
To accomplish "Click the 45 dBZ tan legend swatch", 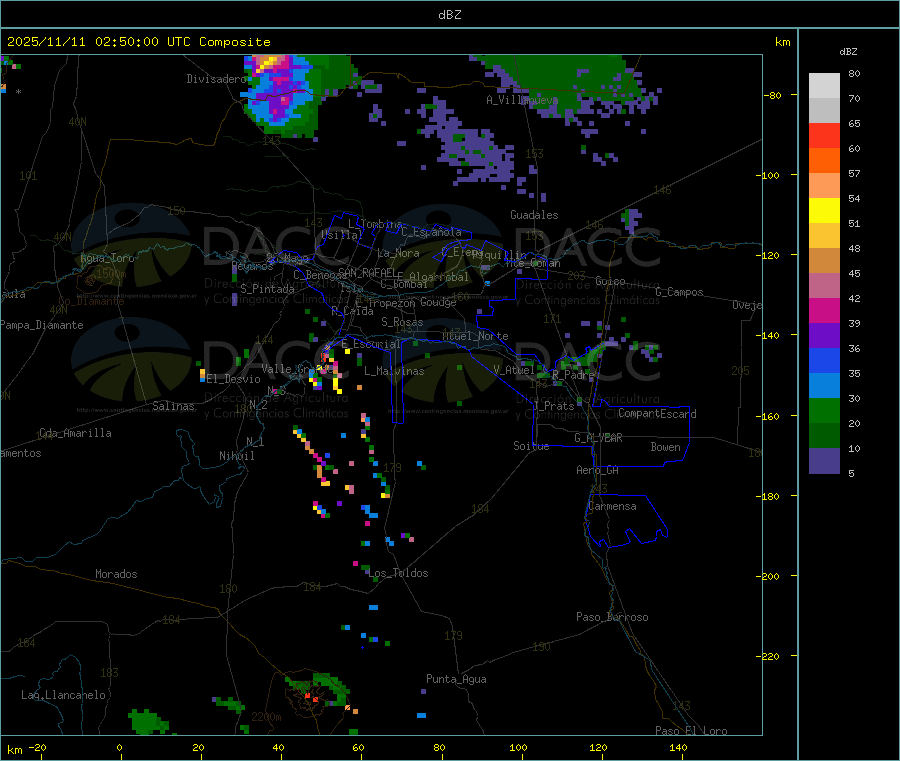I will coord(824,261).
